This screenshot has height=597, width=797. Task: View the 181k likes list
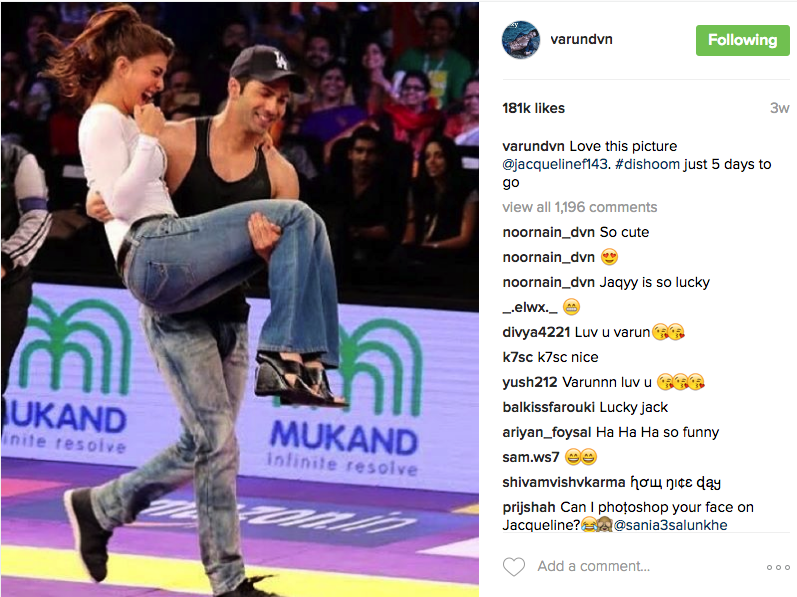533,108
